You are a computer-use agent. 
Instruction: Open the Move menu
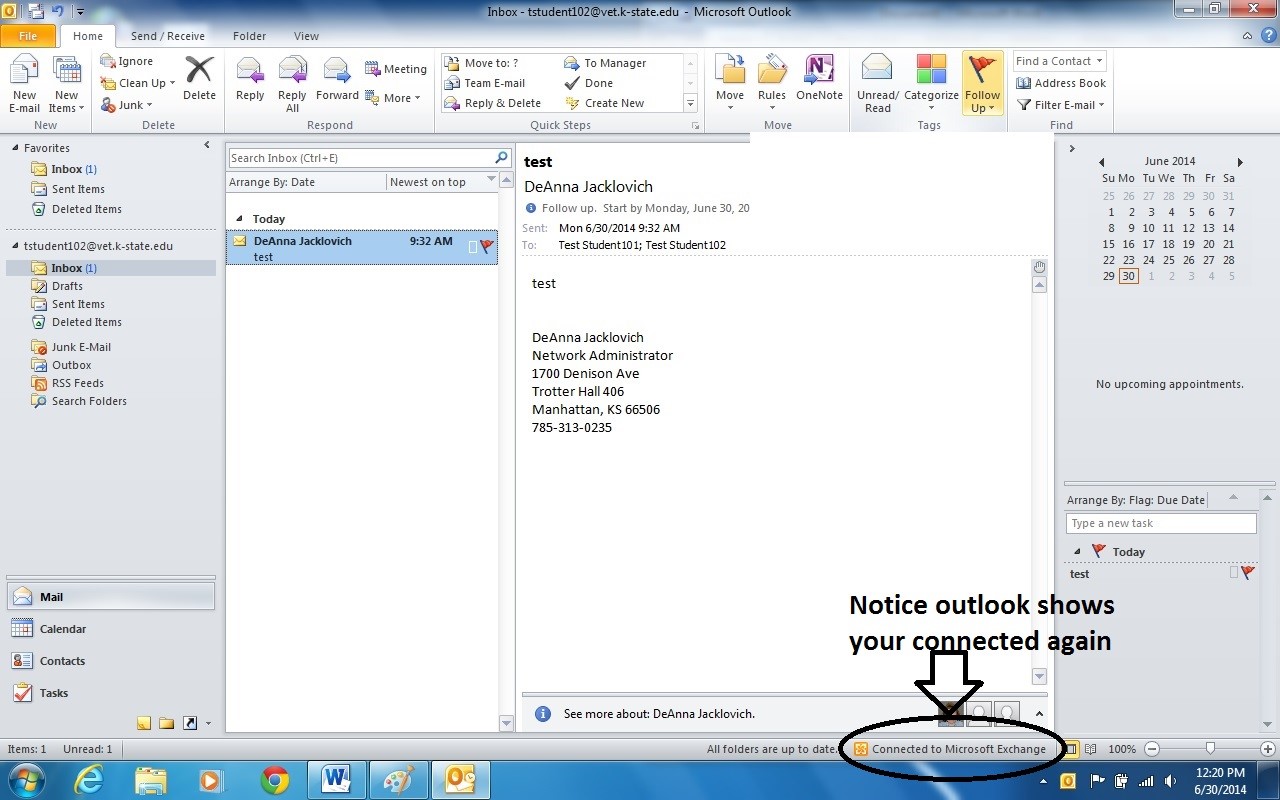(x=730, y=82)
